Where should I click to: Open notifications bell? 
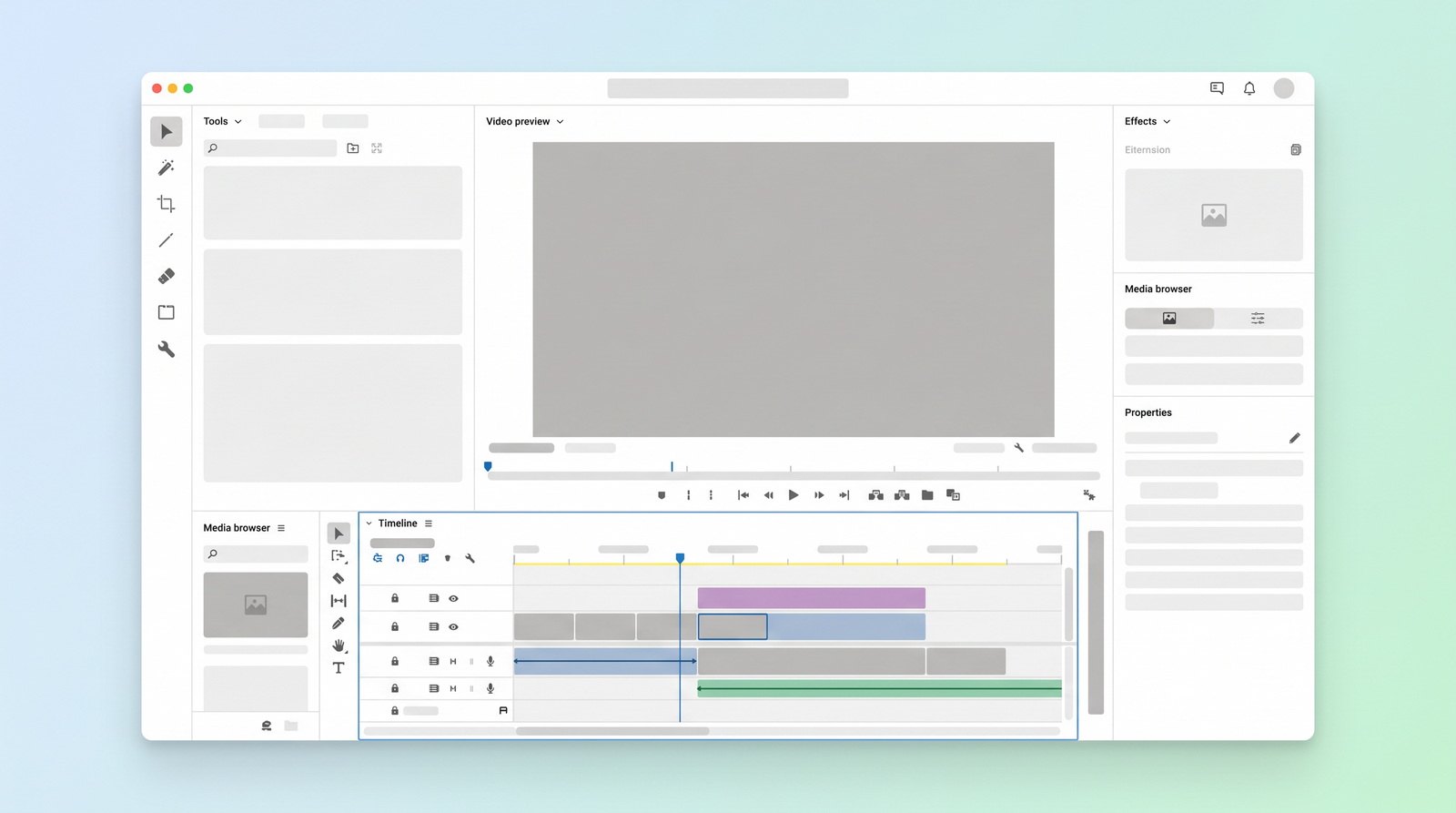(1249, 88)
